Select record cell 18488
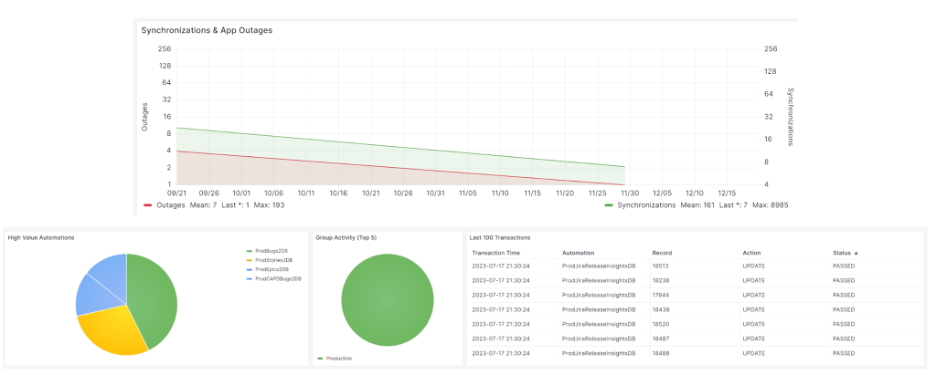936x386 pixels. (660, 353)
